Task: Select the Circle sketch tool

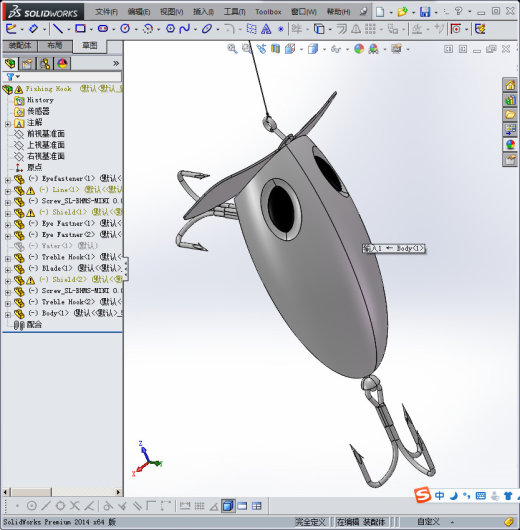Action: 125,29
